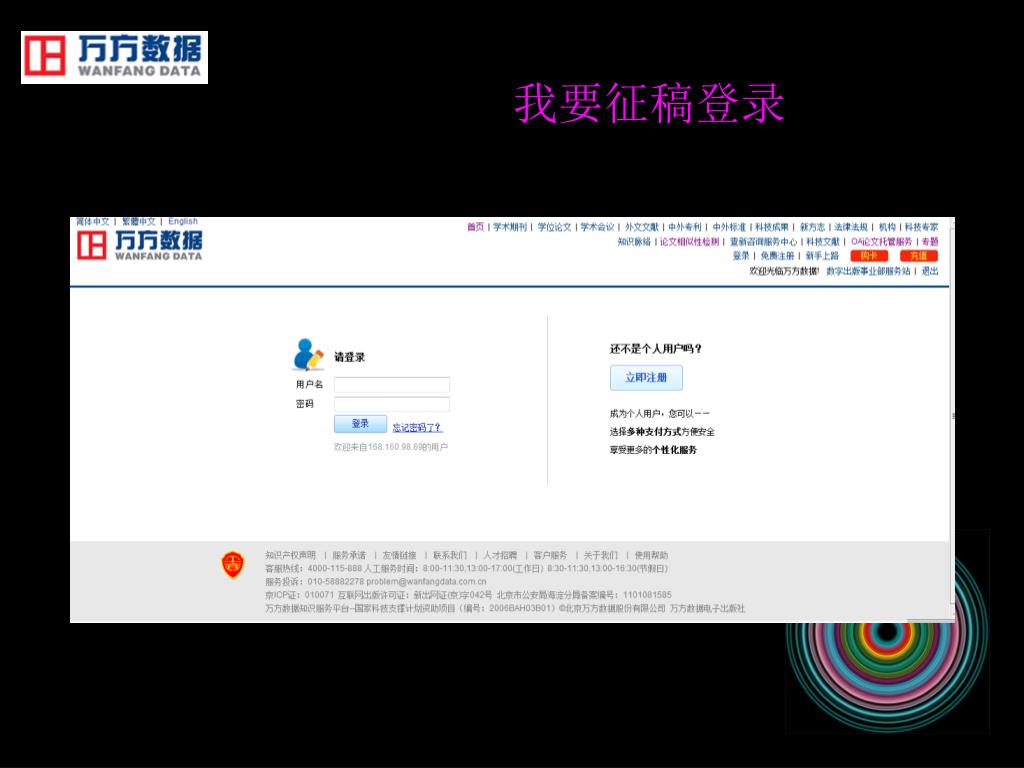Open 中外标准 in the top navigation
The height and width of the screenshot is (768, 1024).
pos(729,227)
